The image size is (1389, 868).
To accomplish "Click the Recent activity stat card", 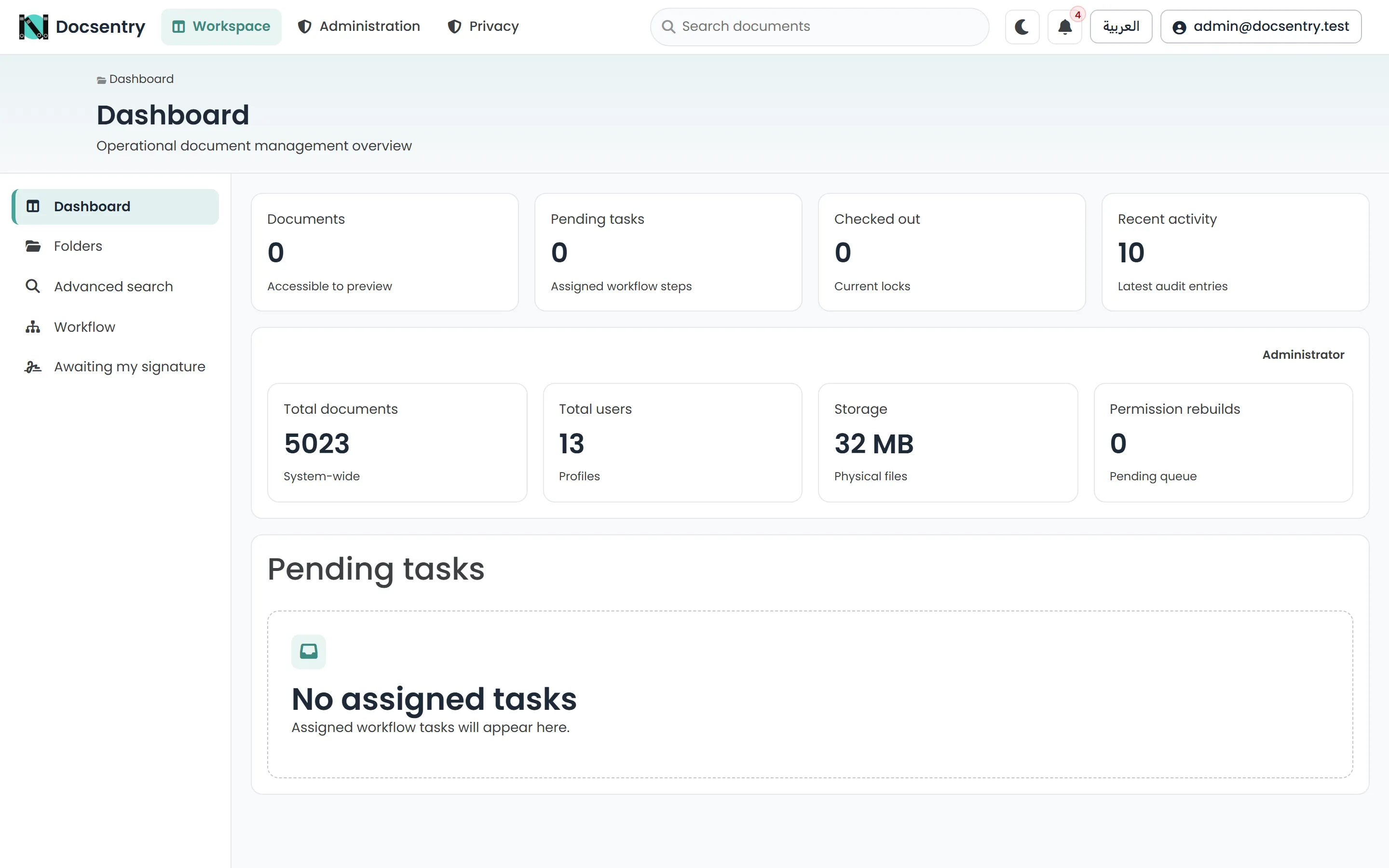I will (x=1235, y=252).
